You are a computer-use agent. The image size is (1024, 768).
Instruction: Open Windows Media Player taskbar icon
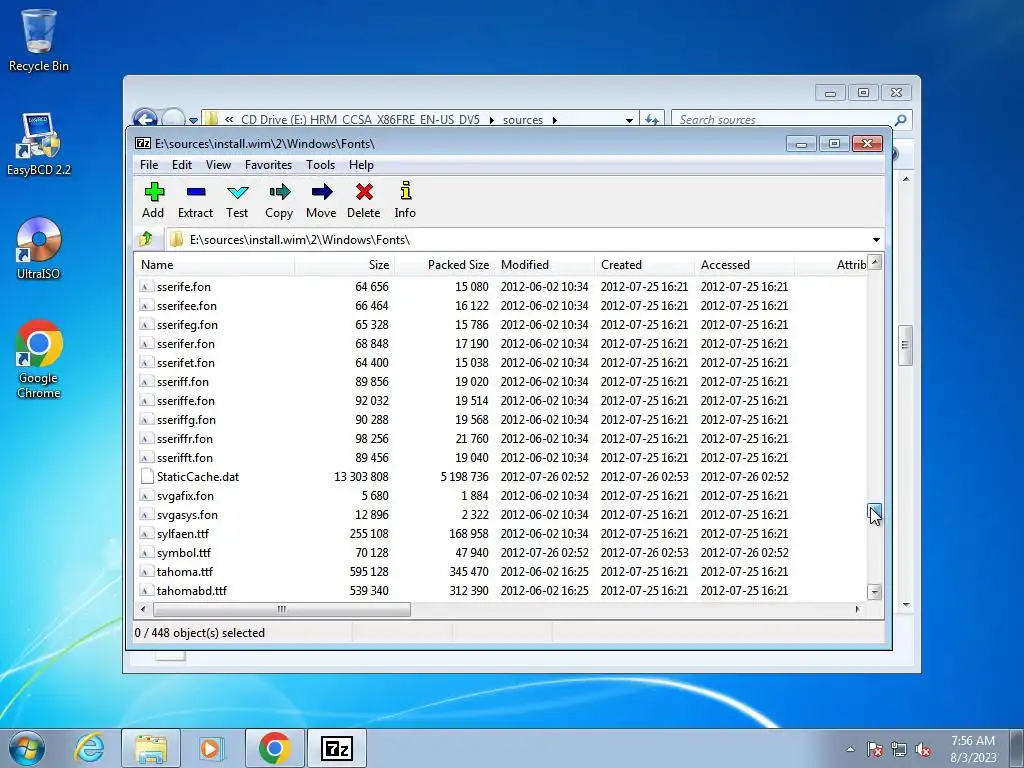click(211, 748)
